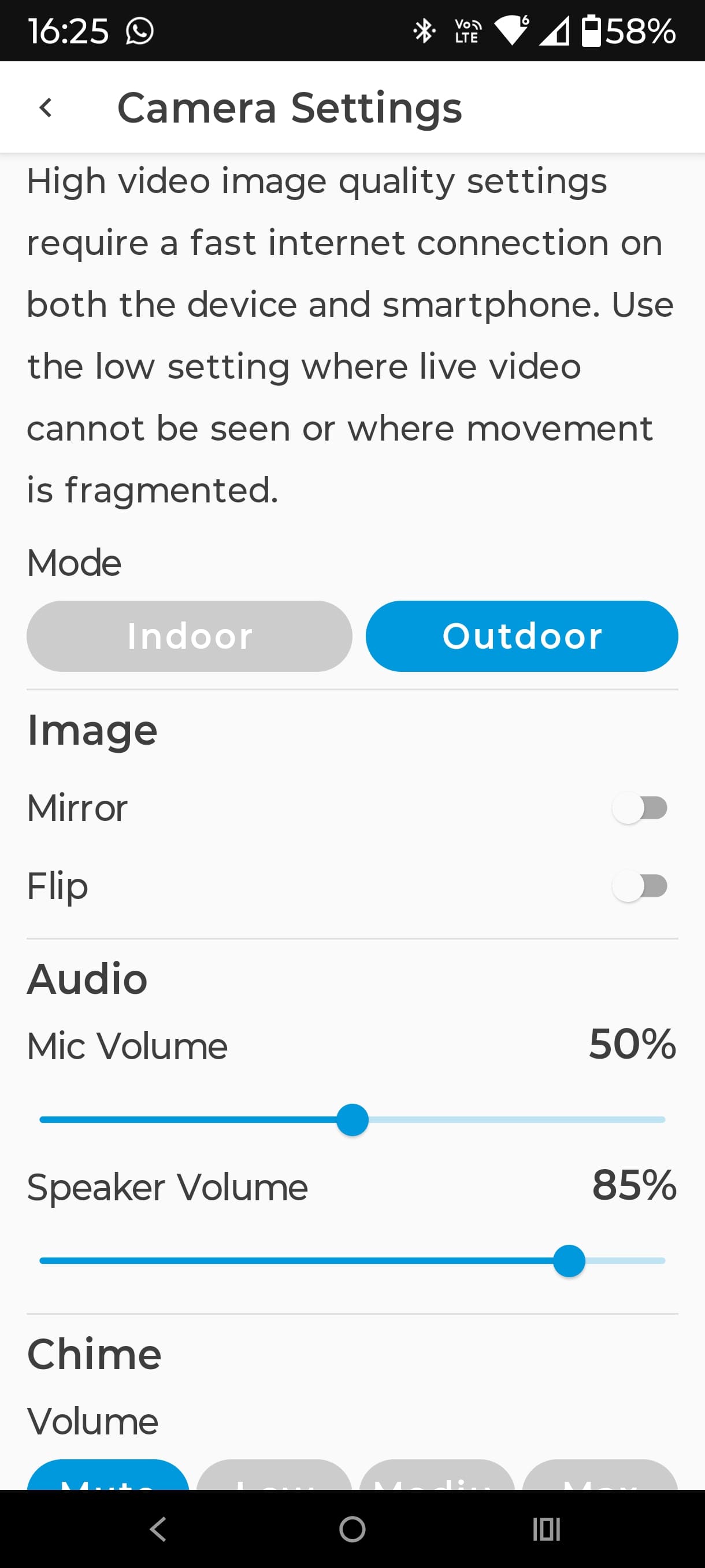Open the recent apps overview
Viewport: 705px width, 1568px height.
click(x=546, y=1529)
